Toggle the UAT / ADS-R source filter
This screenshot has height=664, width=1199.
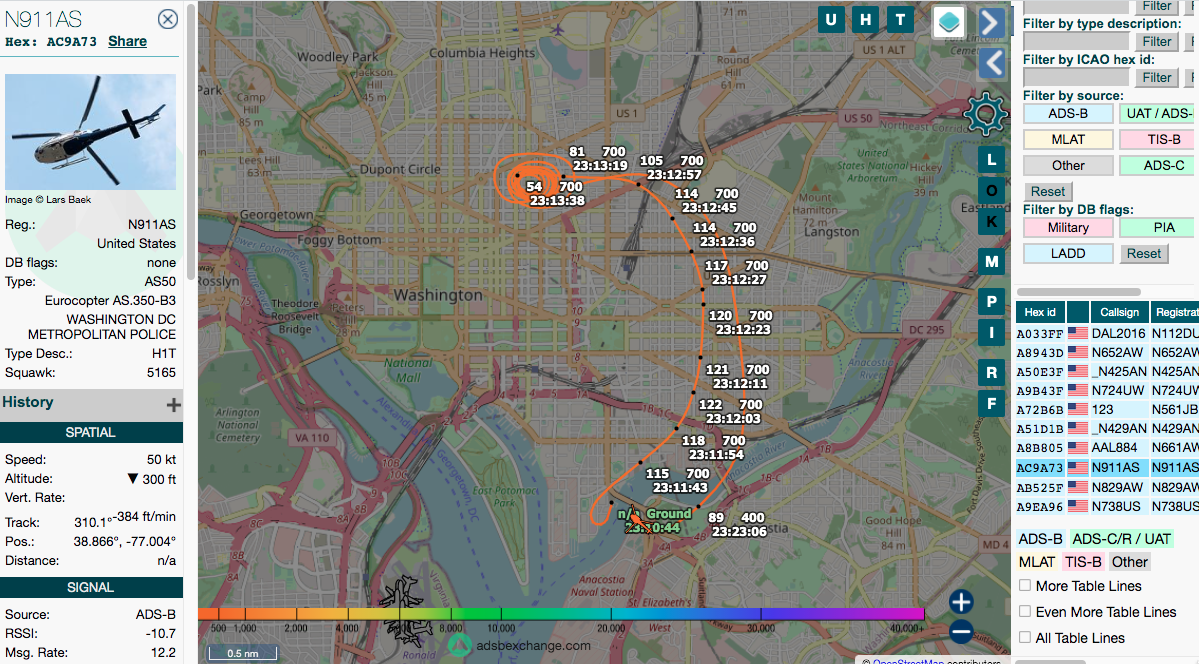pyautogui.click(x=1159, y=113)
